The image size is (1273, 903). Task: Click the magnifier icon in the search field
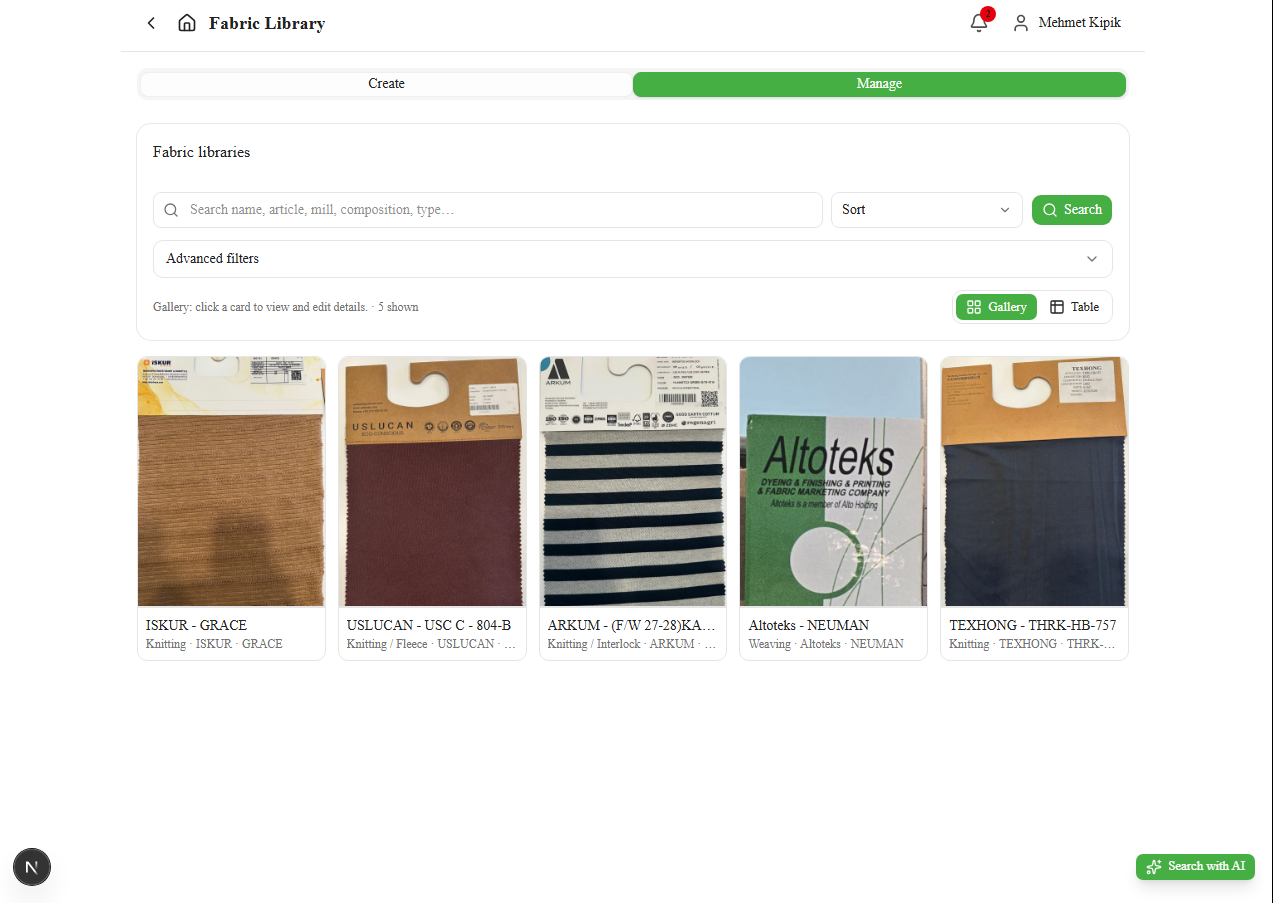pyautogui.click(x=171, y=210)
